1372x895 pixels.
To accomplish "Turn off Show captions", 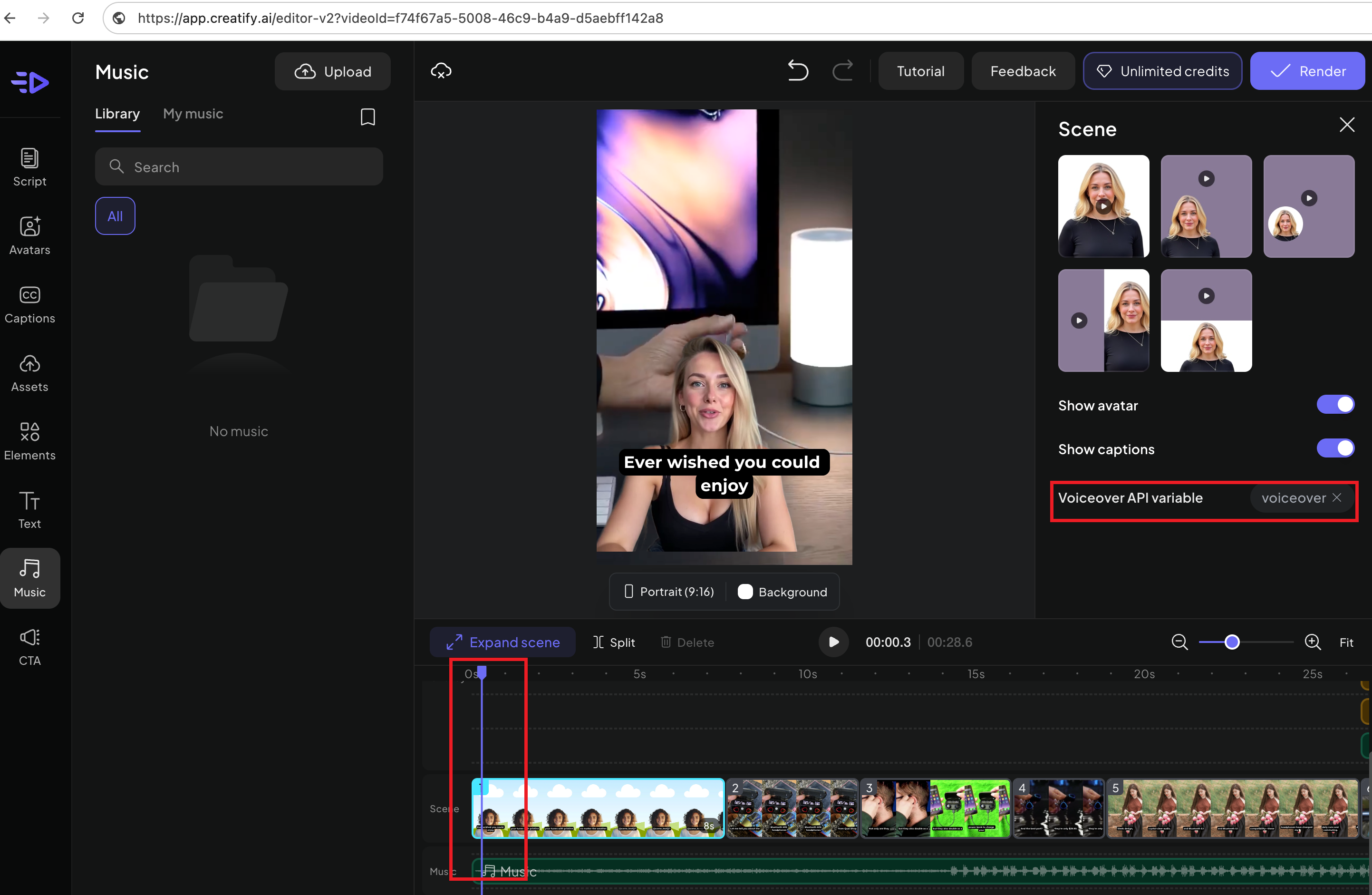I will (1336, 448).
